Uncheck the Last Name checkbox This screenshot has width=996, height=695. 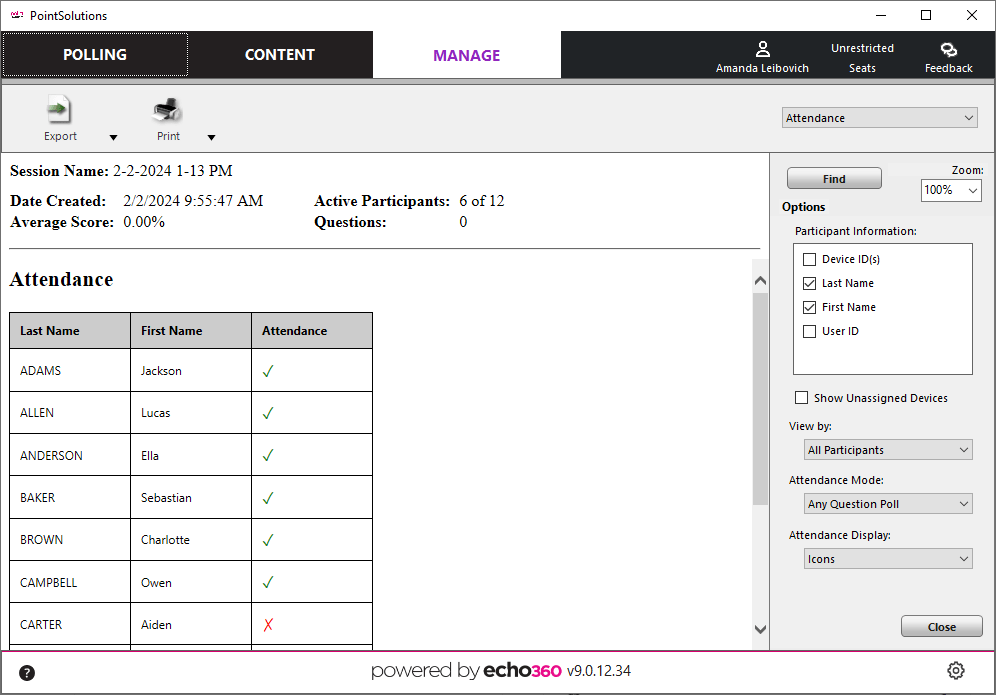point(809,283)
